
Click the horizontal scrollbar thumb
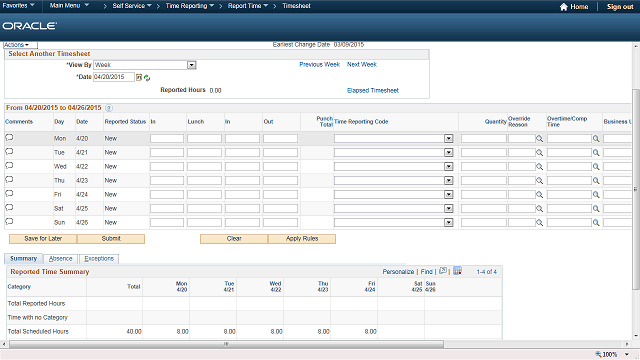[x=226, y=344]
